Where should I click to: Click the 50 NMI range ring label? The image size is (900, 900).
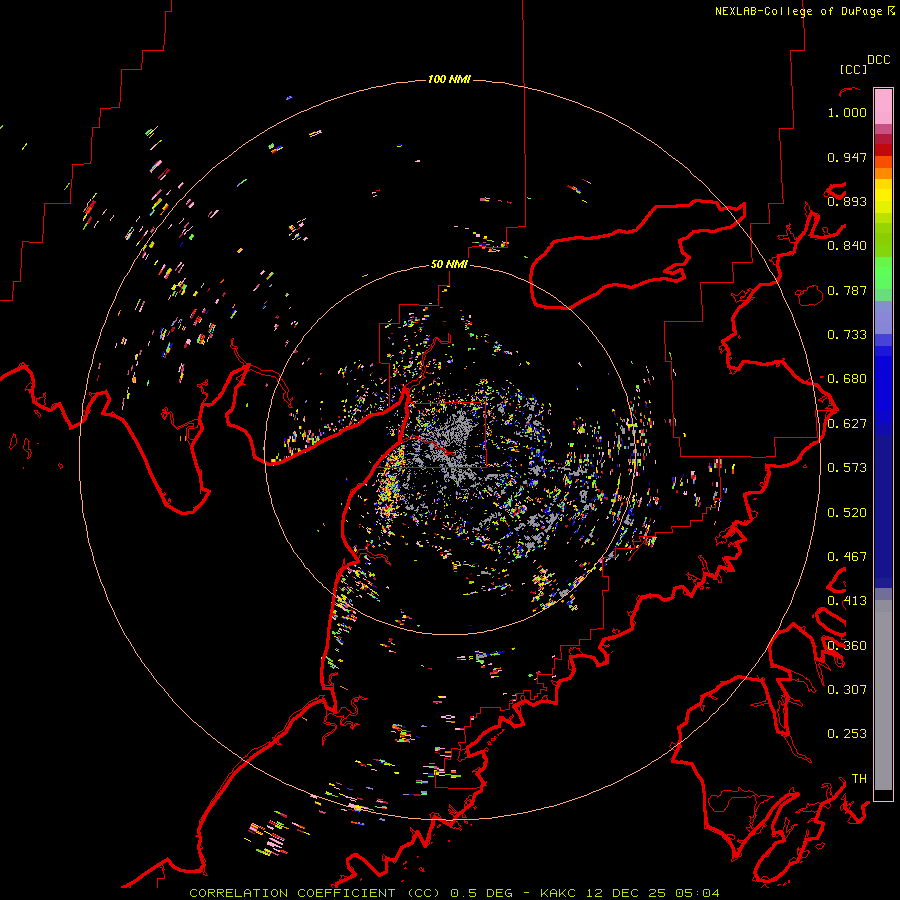tap(449, 264)
